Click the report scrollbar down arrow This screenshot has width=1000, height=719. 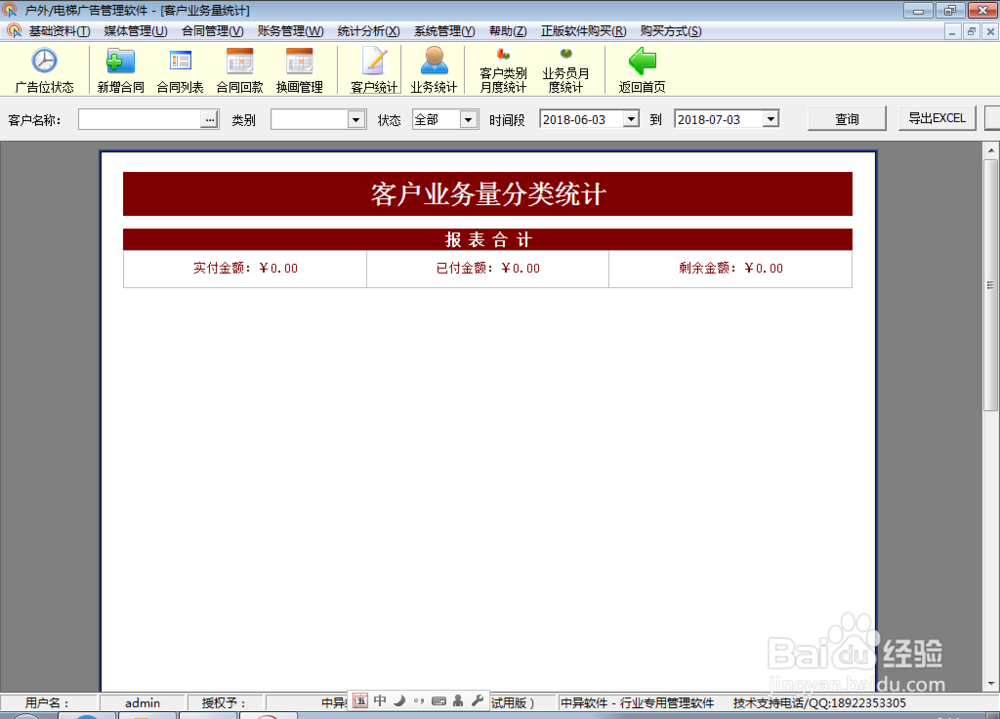click(990, 684)
